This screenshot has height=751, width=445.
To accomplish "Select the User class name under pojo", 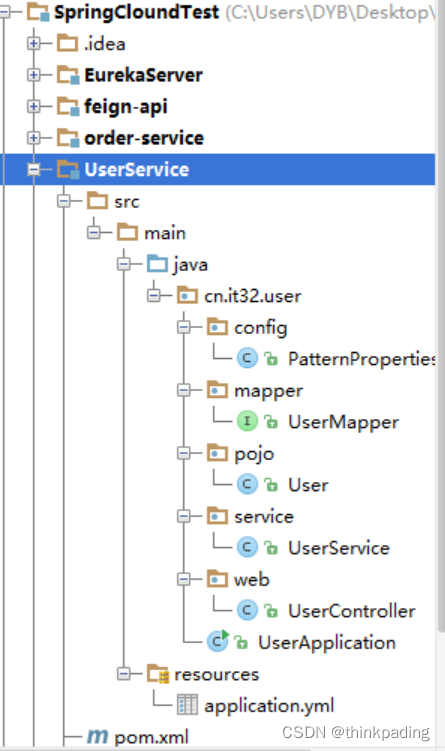I will 308,485.
